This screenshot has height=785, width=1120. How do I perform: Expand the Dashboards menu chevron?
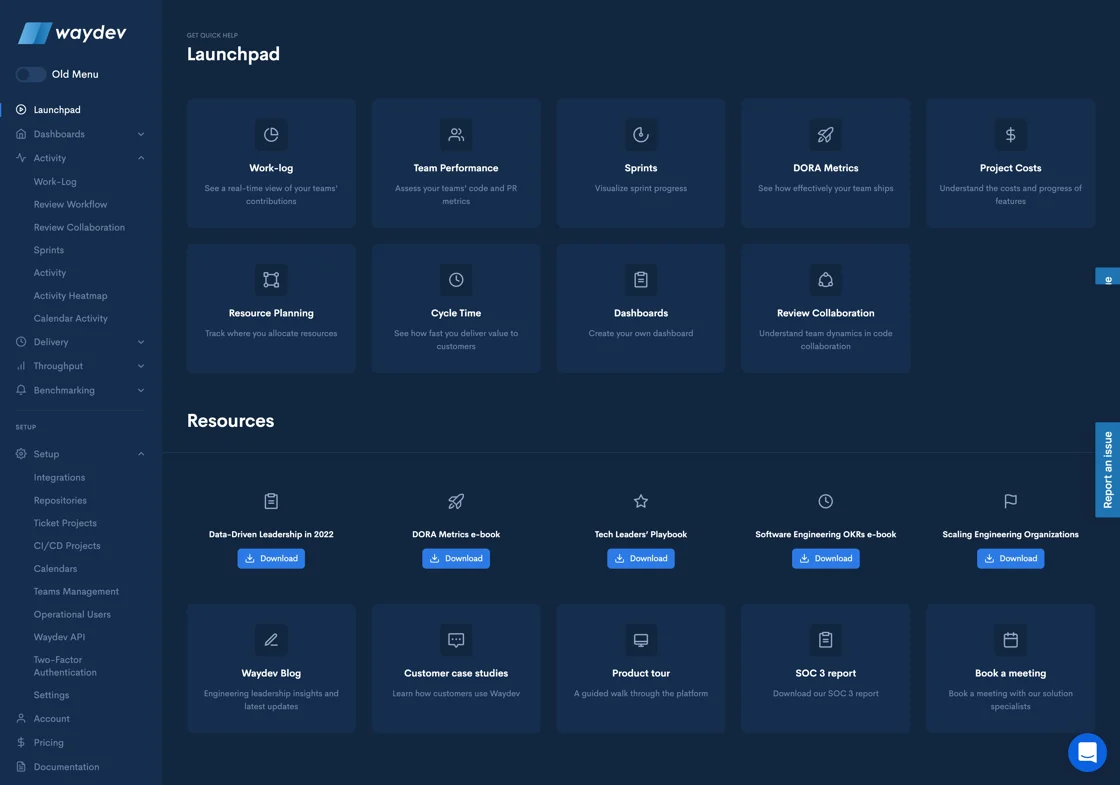coord(141,134)
